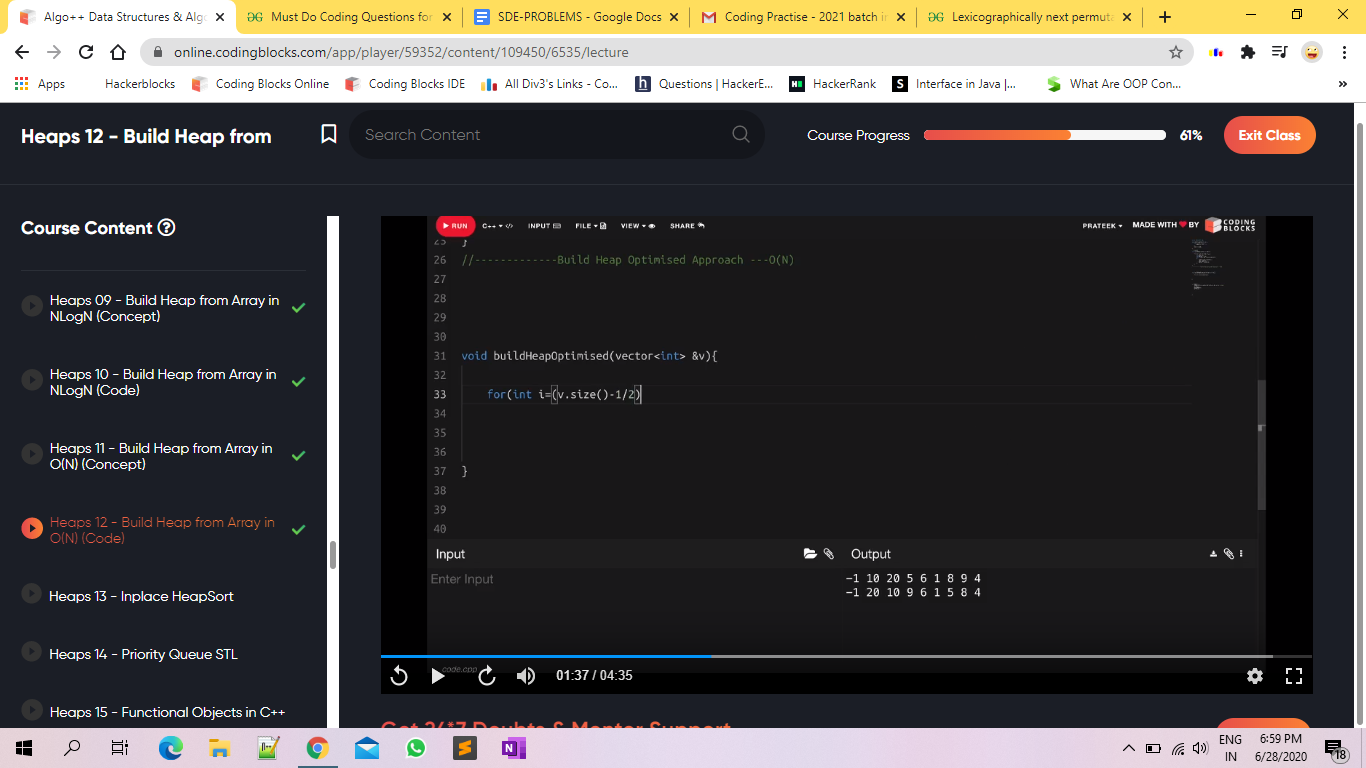Open the Chrome three-dot menu
Screen dimensions: 1366x768
tap(1345, 52)
